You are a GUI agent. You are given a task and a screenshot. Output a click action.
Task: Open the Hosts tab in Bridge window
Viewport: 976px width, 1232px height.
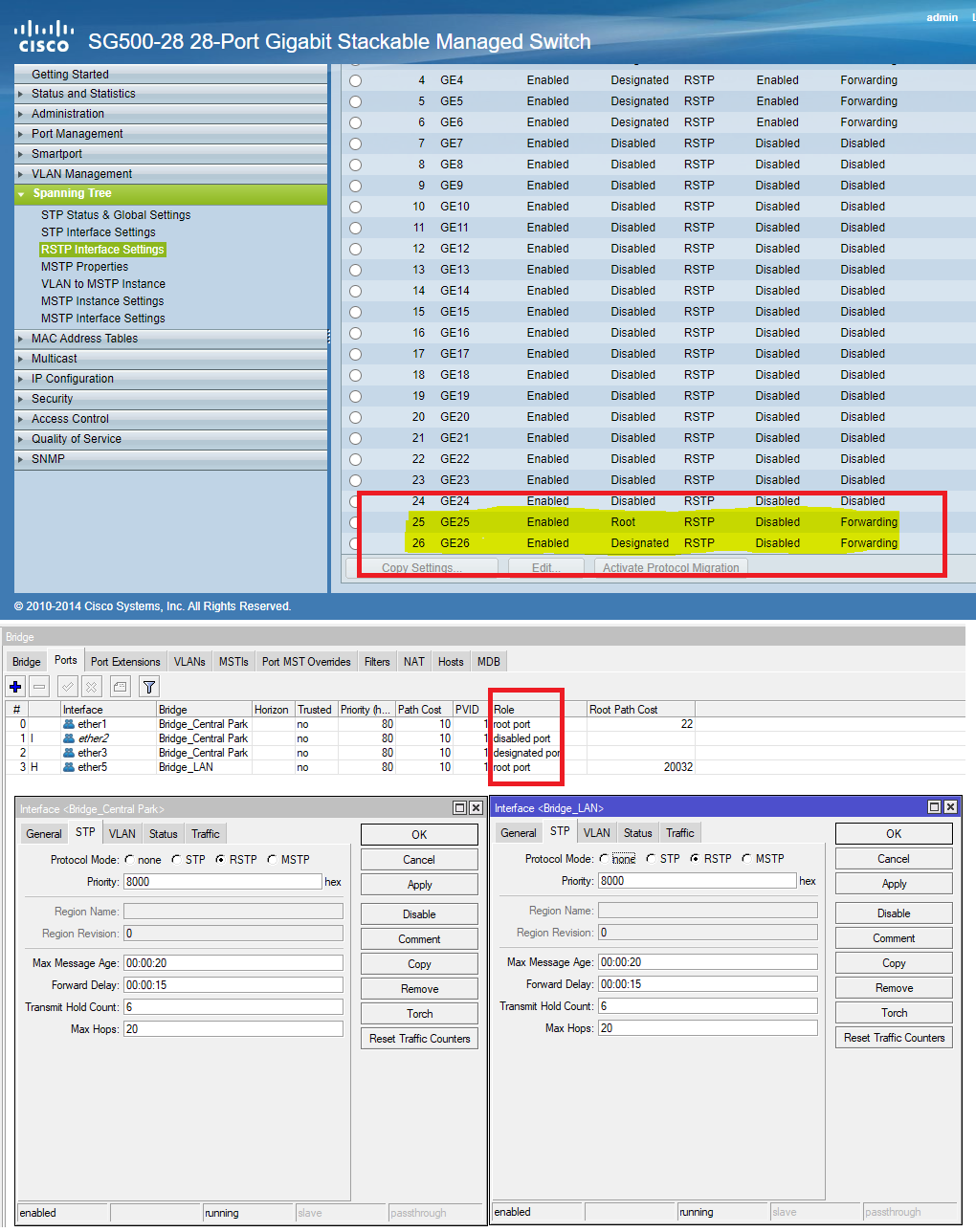pos(451,662)
